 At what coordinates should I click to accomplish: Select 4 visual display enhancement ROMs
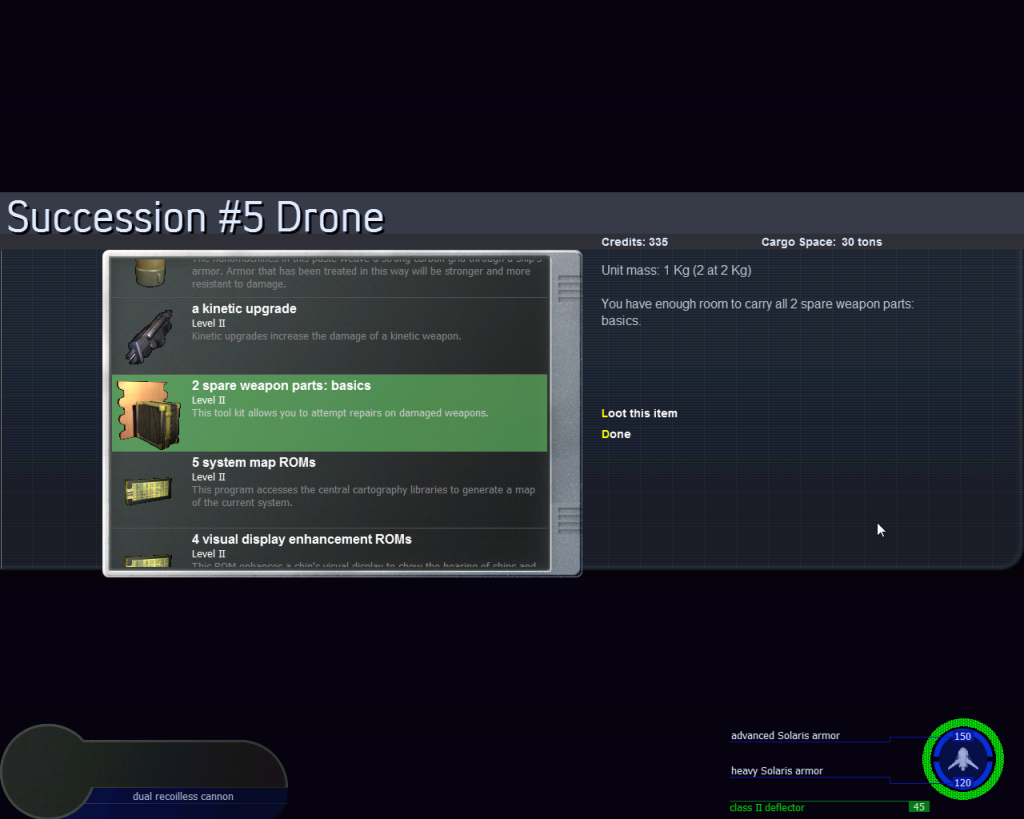(x=329, y=549)
